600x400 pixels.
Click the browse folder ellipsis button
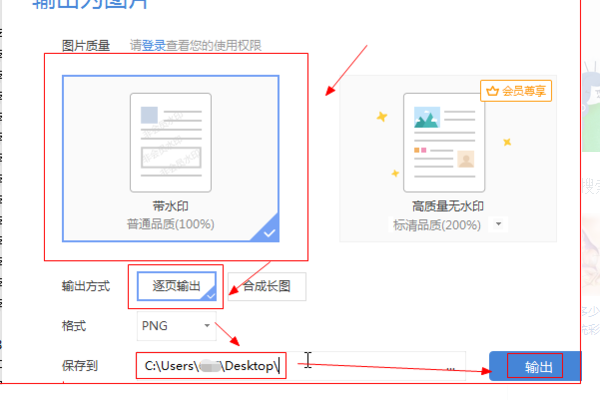(x=451, y=367)
